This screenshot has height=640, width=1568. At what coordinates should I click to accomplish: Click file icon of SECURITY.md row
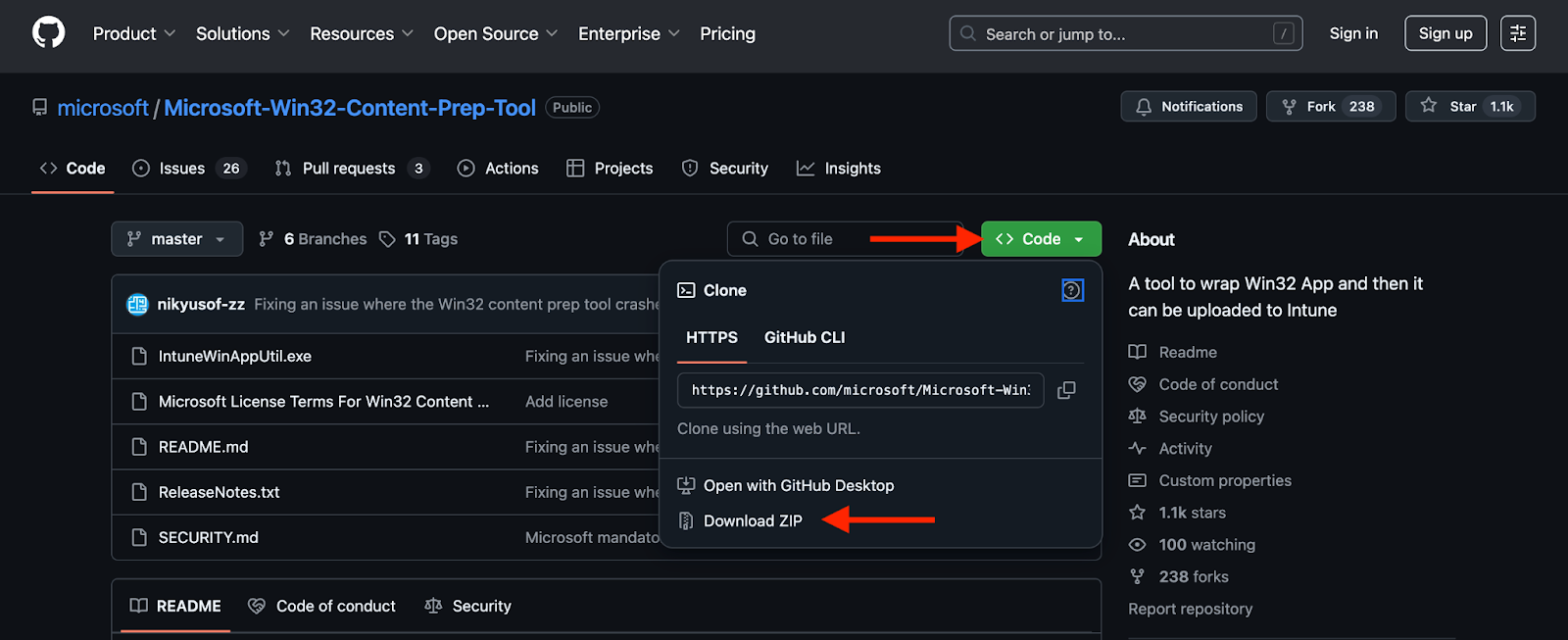[139, 537]
